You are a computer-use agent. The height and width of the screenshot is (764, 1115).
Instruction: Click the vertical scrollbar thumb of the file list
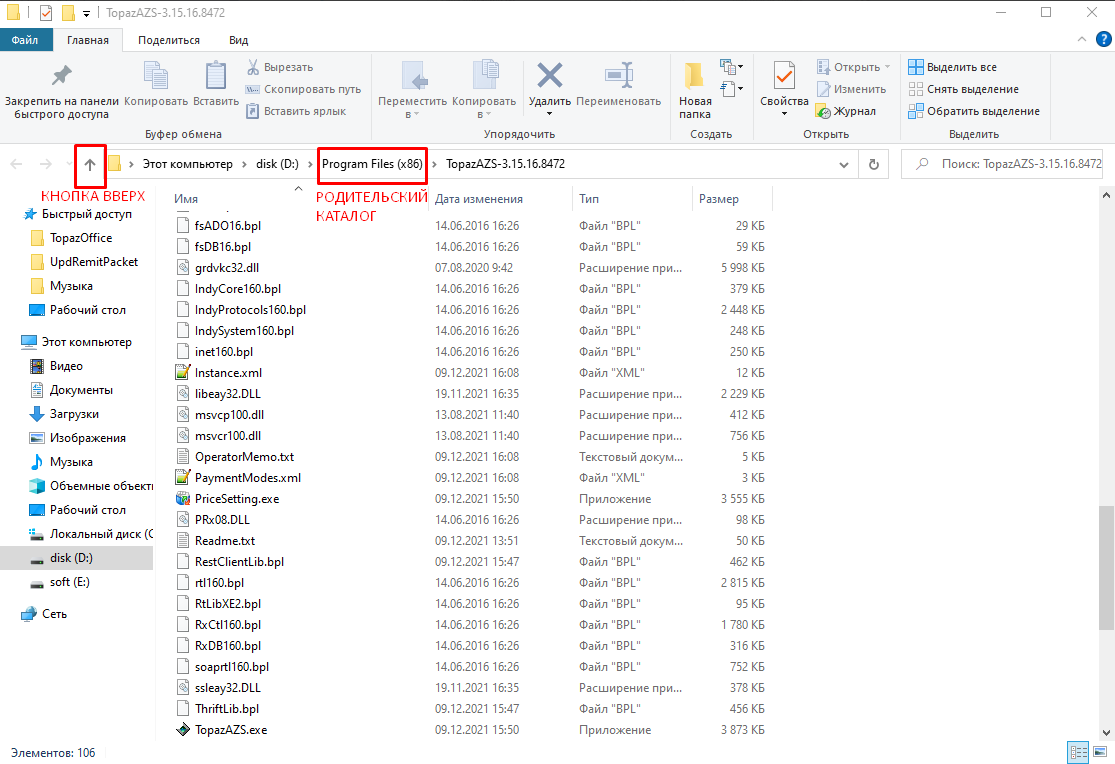tap(1106, 568)
